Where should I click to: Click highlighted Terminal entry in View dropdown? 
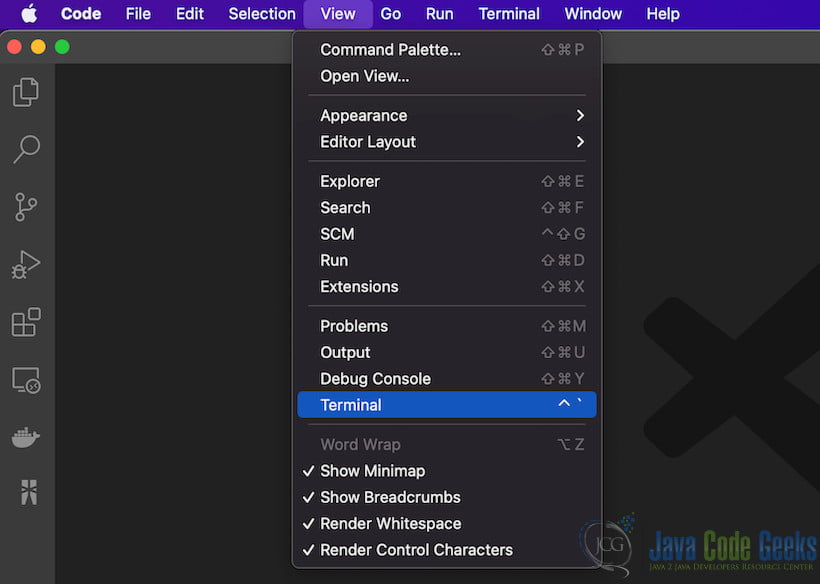(x=447, y=405)
